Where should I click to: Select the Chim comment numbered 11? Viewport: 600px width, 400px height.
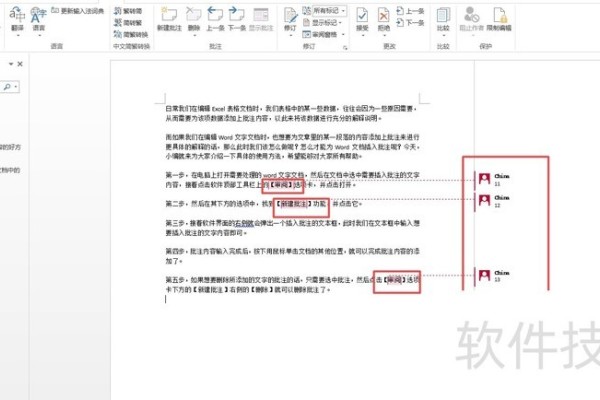pos(495,180)
